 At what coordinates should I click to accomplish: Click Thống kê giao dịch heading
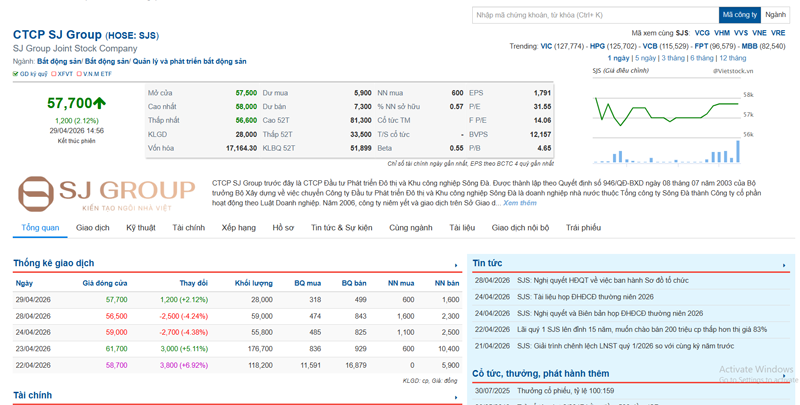tap(54, 263)
